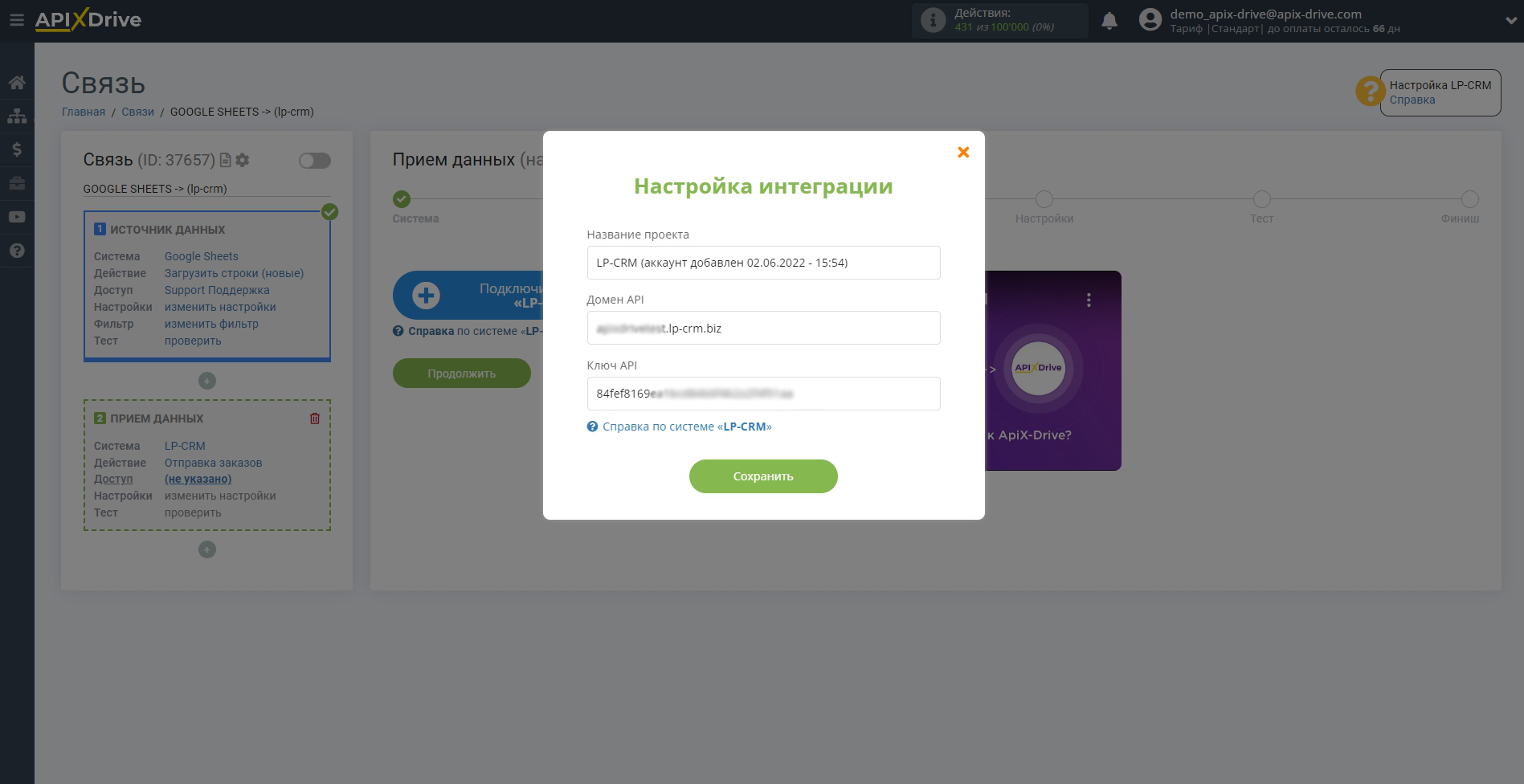Click the blue Подключить LP-CRM account button

click(x=468, y=296)
